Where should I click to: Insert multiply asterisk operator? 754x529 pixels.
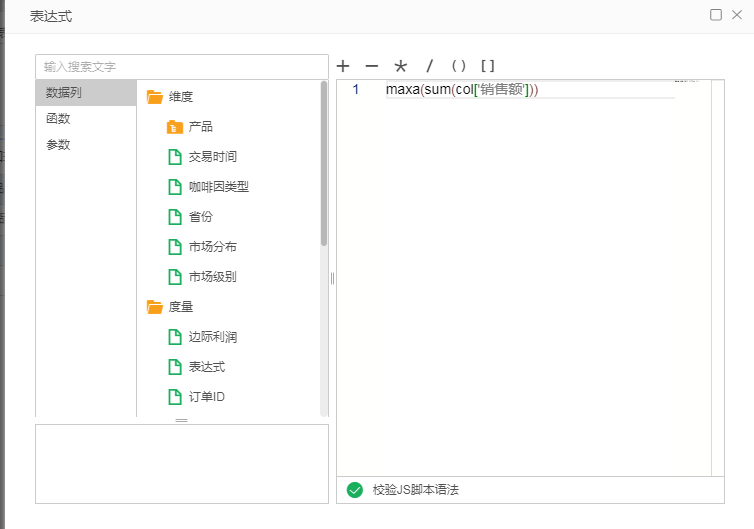[x=401, y=66]
